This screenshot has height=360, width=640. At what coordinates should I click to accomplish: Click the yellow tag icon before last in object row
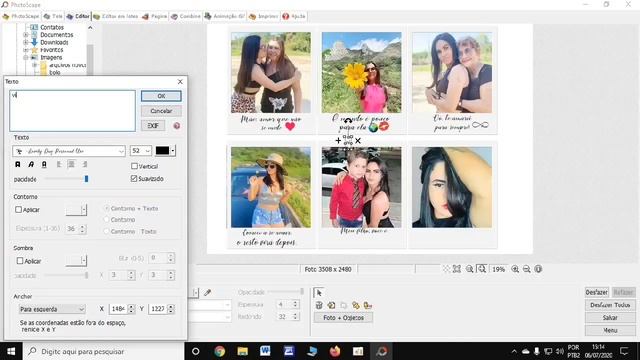(x=356, y=305)
